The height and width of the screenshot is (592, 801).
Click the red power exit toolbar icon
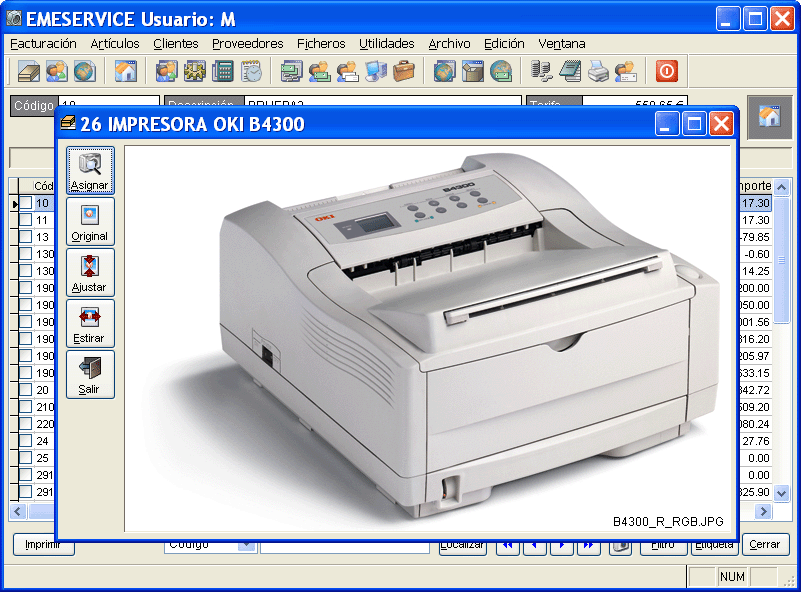[667, 71]
